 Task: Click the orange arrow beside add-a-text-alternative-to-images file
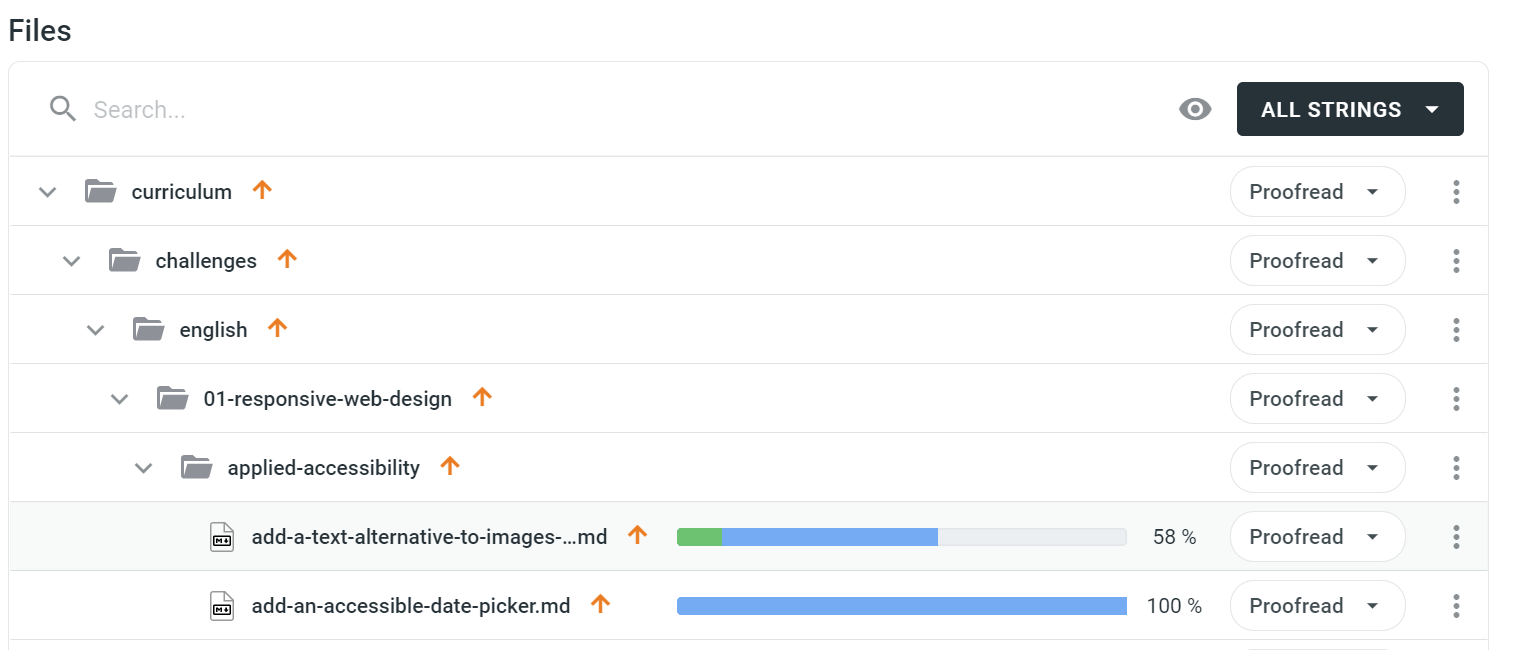coord(638,534)
